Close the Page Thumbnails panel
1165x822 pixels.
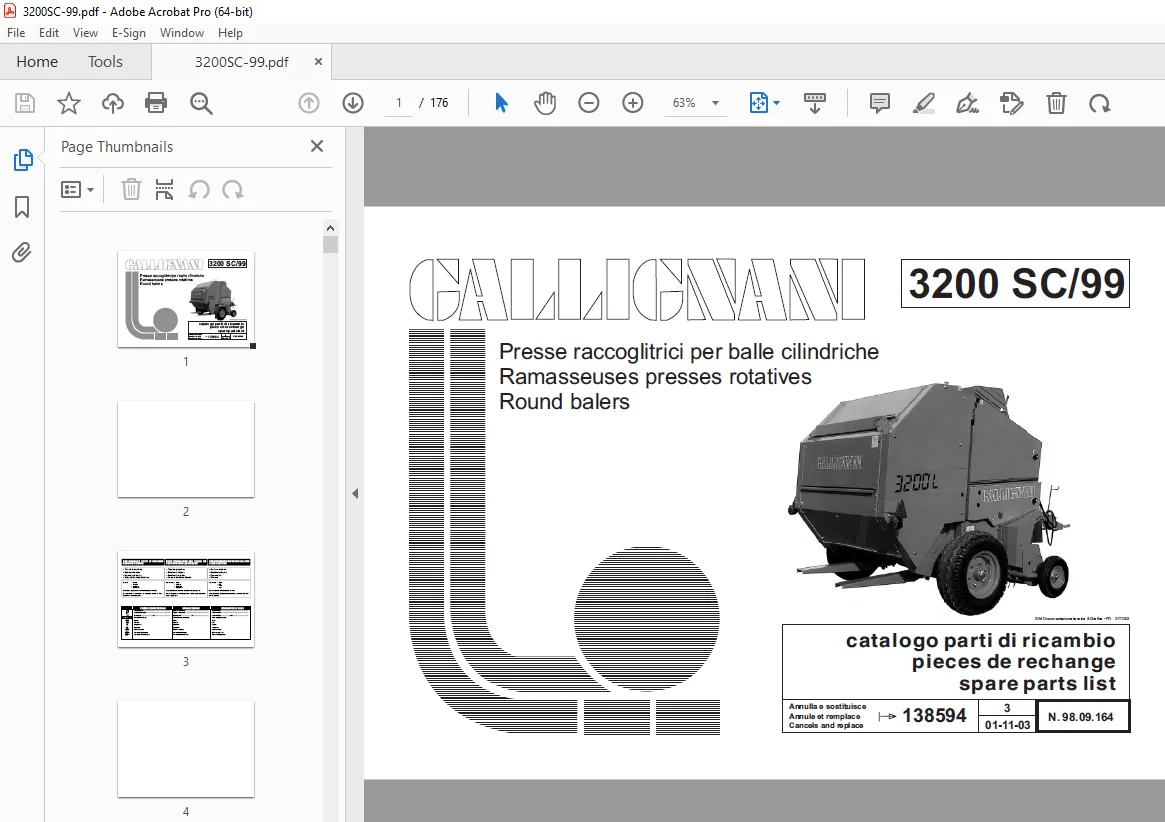(x=317, y=146)
